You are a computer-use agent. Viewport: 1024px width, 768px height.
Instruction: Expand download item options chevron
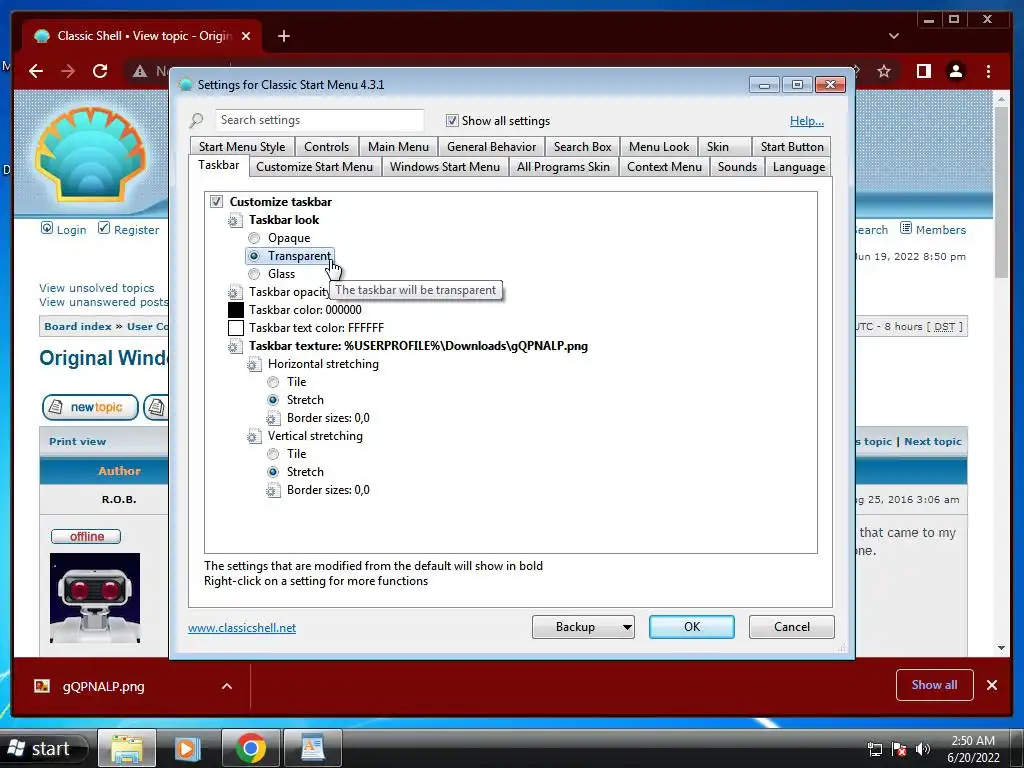(227, 686)
